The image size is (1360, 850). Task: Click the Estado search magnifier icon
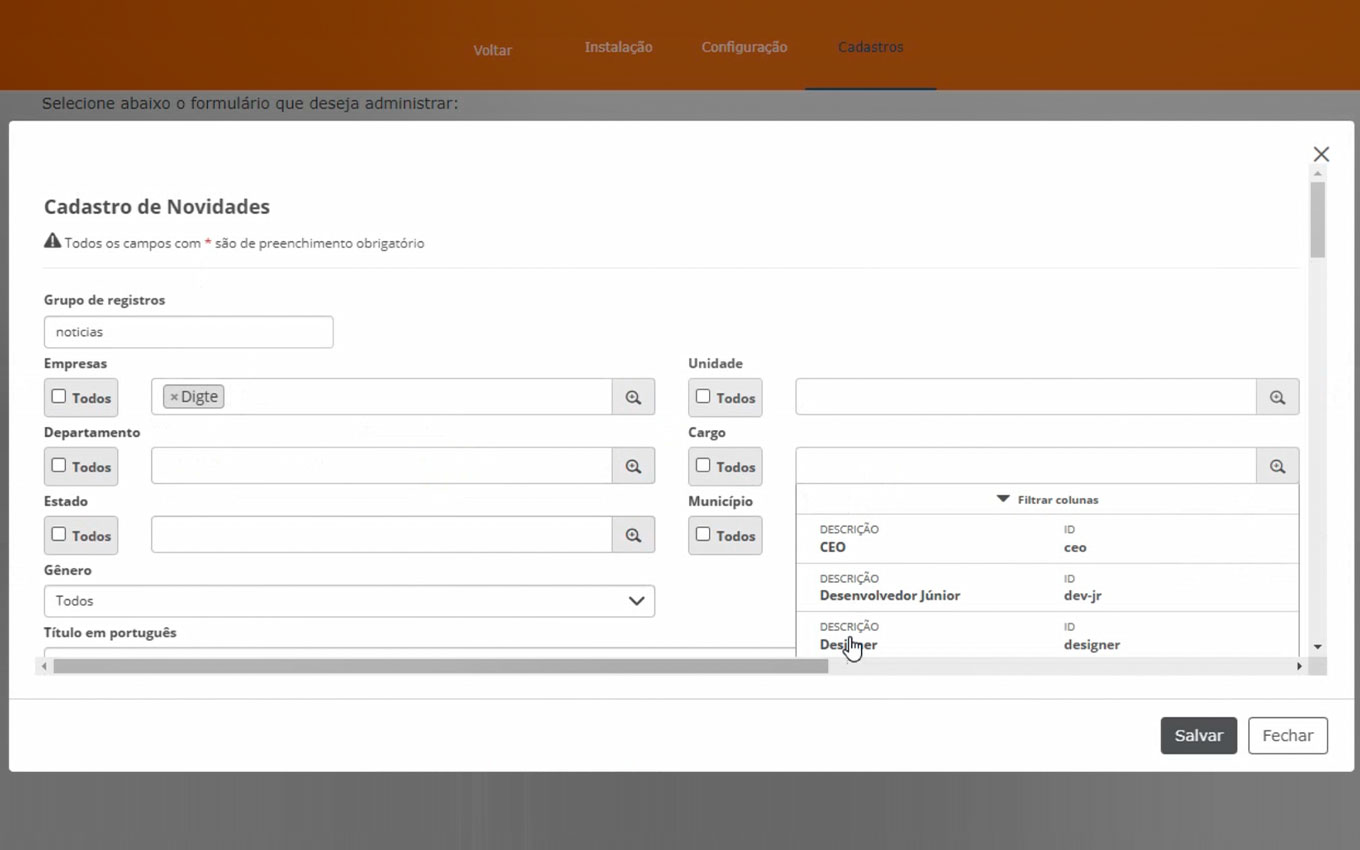(633, 535)
